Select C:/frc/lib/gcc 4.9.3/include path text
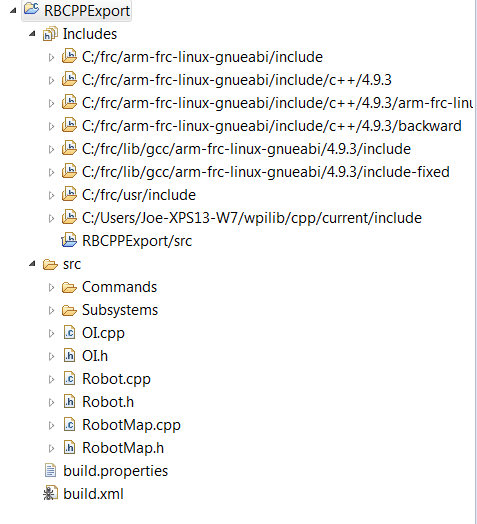Viewport: 477px width, 524px height. (x=246, y=149)
